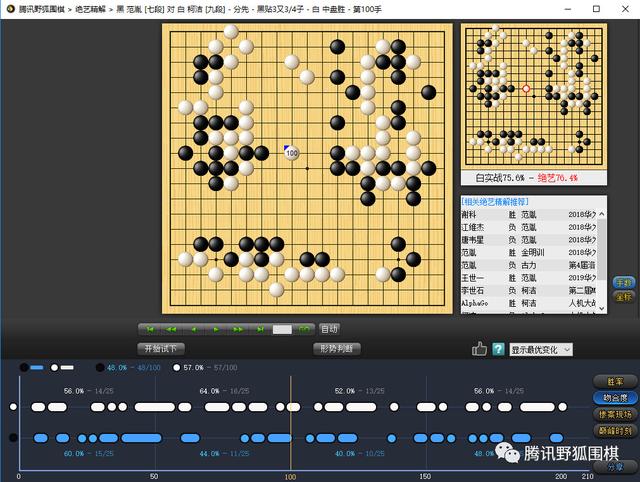The height and width of the screenshot is (482, 640).
Task: Click the Fox Weiqi app icon in title bar
Action: [x=10, y=9]
